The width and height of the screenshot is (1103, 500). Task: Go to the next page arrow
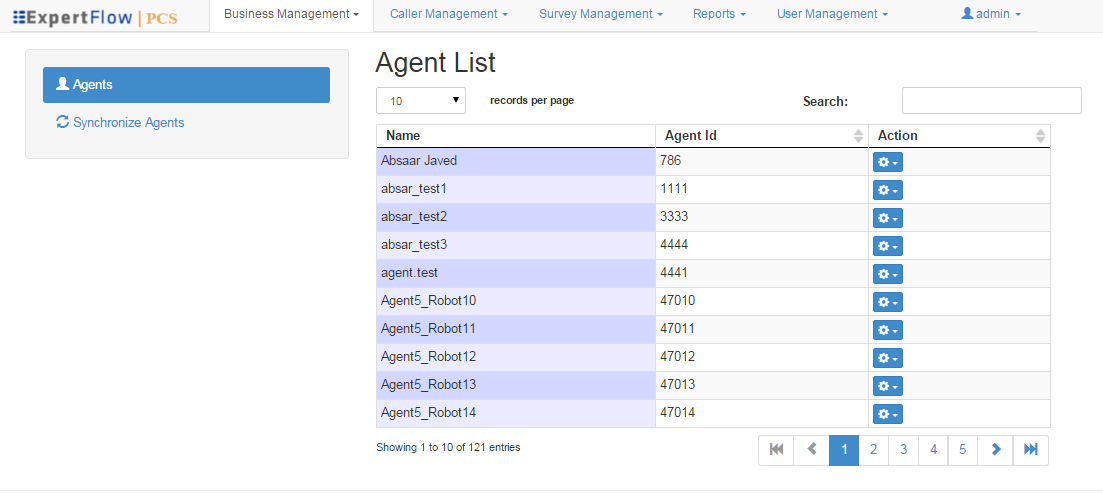coord(995,450)
